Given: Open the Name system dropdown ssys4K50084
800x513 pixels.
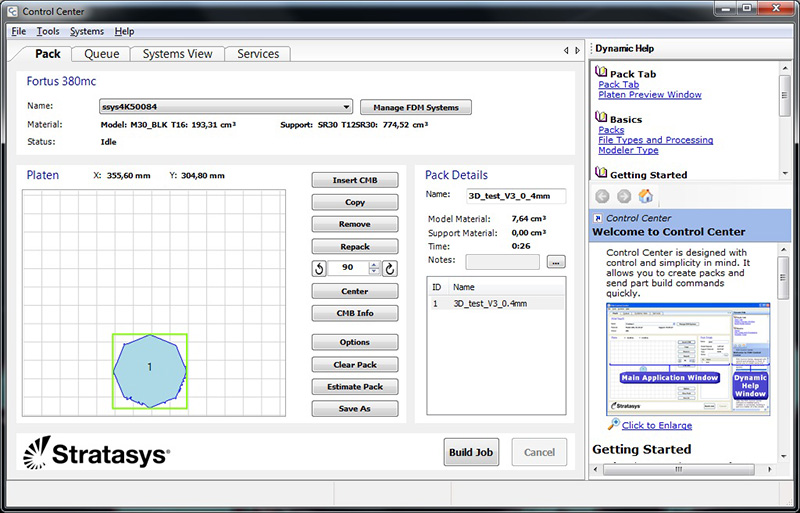Looking at the screenshot, I should [x=226, y=107].
